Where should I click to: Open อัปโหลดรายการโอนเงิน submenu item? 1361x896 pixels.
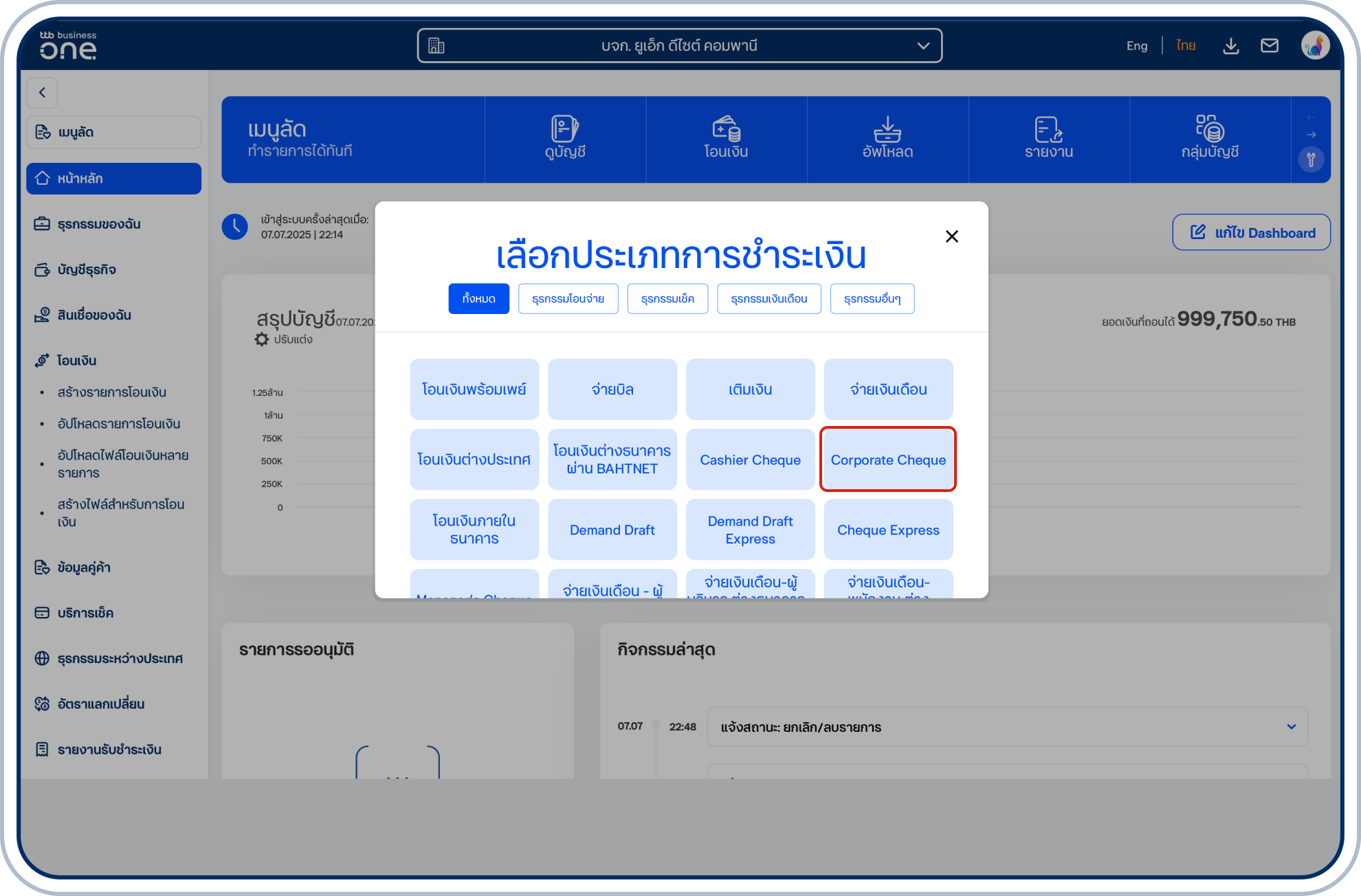[119, 424]
